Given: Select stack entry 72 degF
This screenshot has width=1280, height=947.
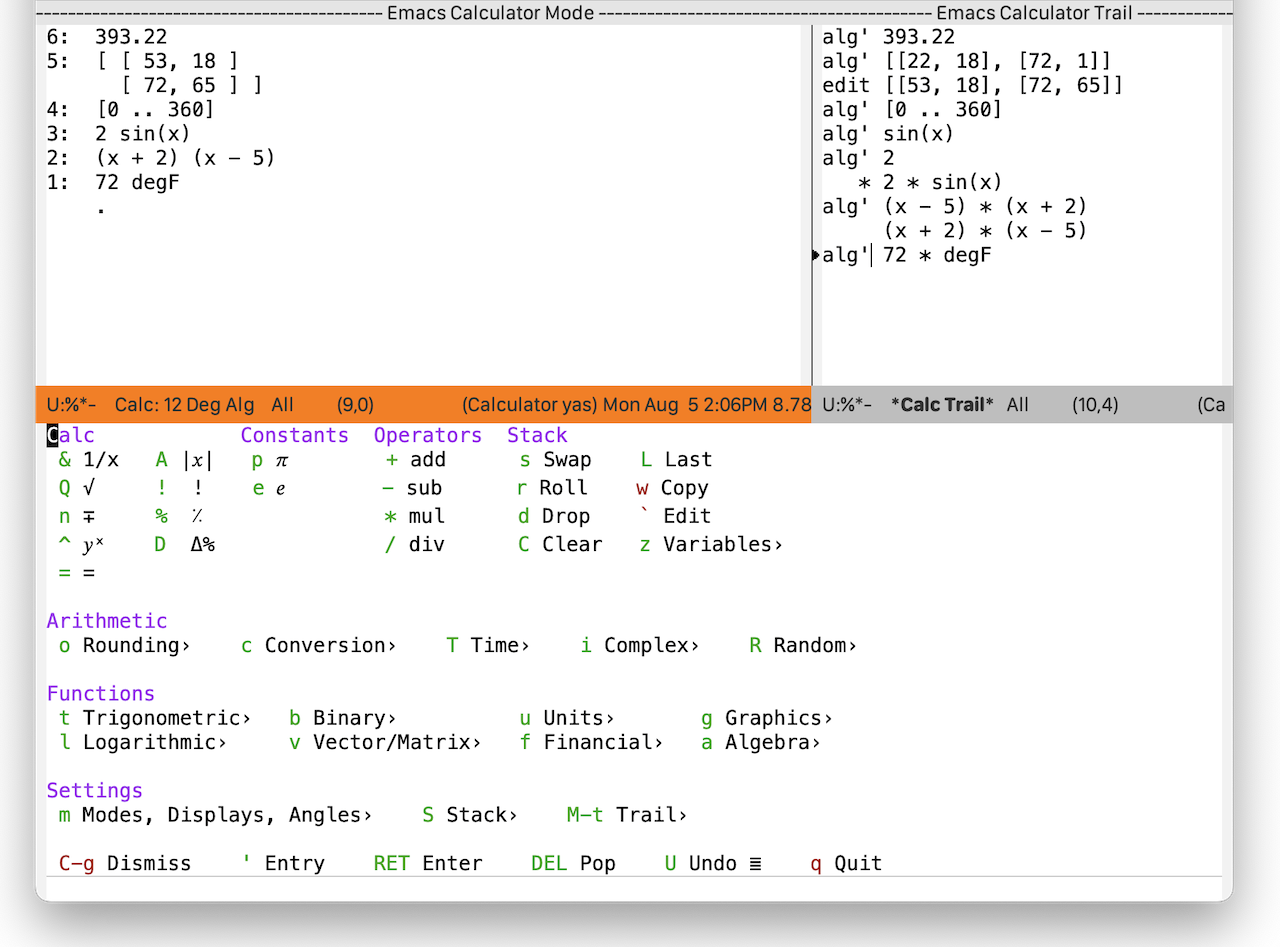Looking at the screenshot, I should tap(137, 182).
